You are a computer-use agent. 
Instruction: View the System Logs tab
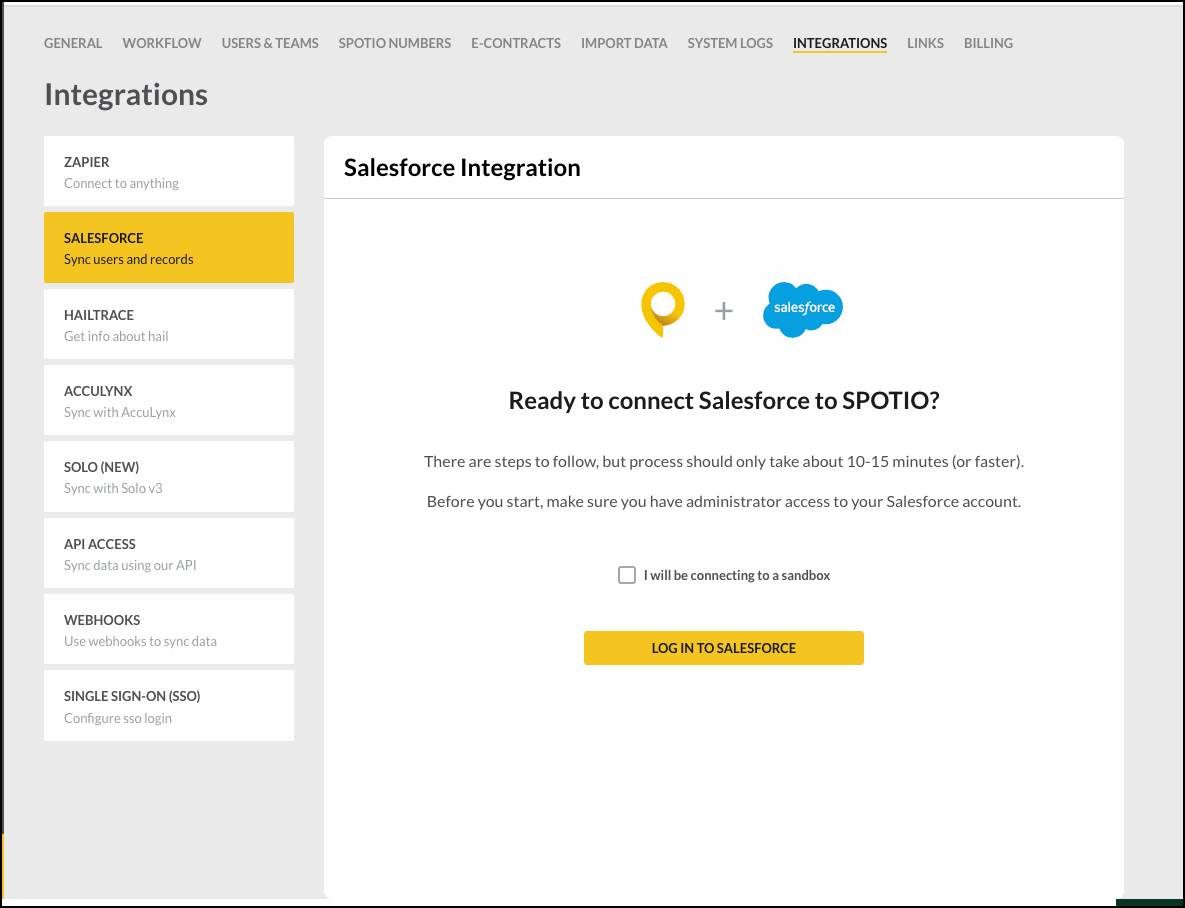point(730,43)
